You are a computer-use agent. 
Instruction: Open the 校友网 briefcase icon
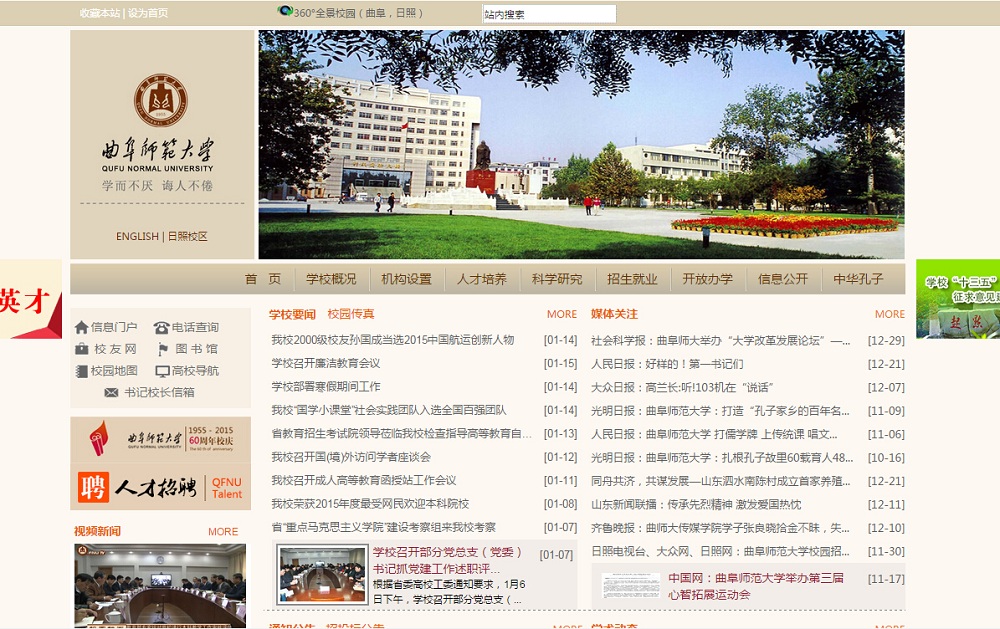click(x=82, y=349)
